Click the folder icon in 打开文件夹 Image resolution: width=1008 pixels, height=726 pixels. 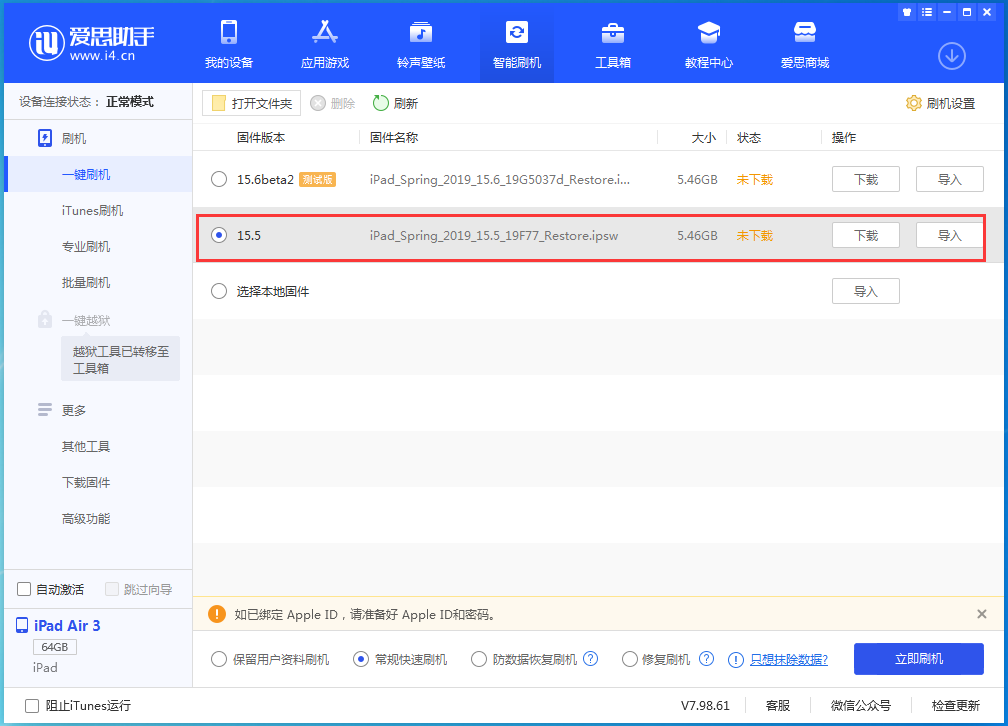tap(219, 104)
